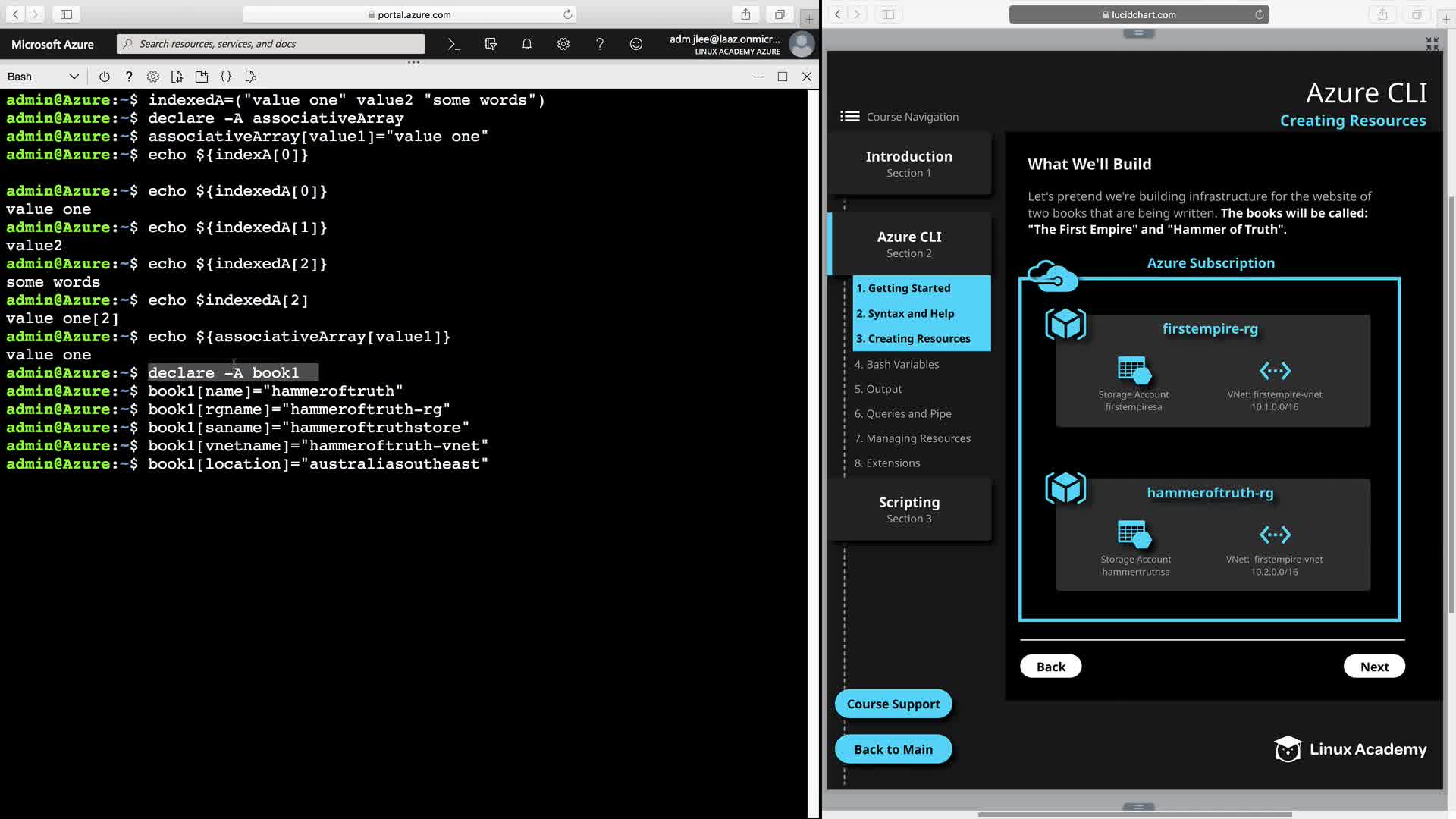
Task: Click the Next button
Action: 1374,667
